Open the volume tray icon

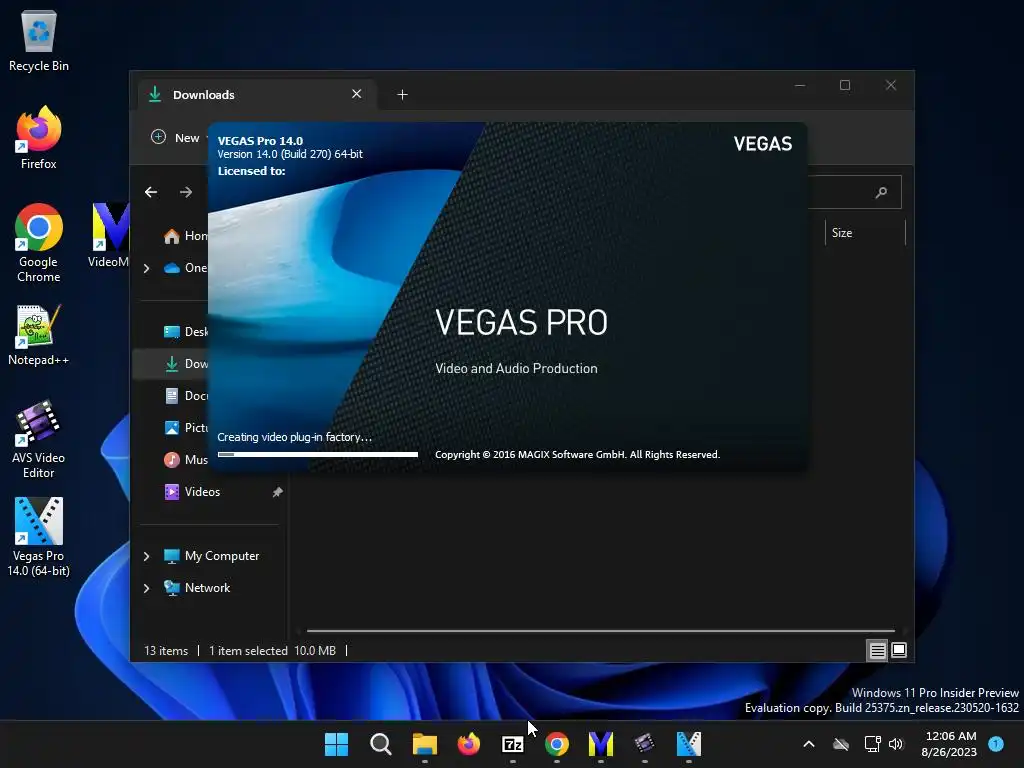click(896, 744)
